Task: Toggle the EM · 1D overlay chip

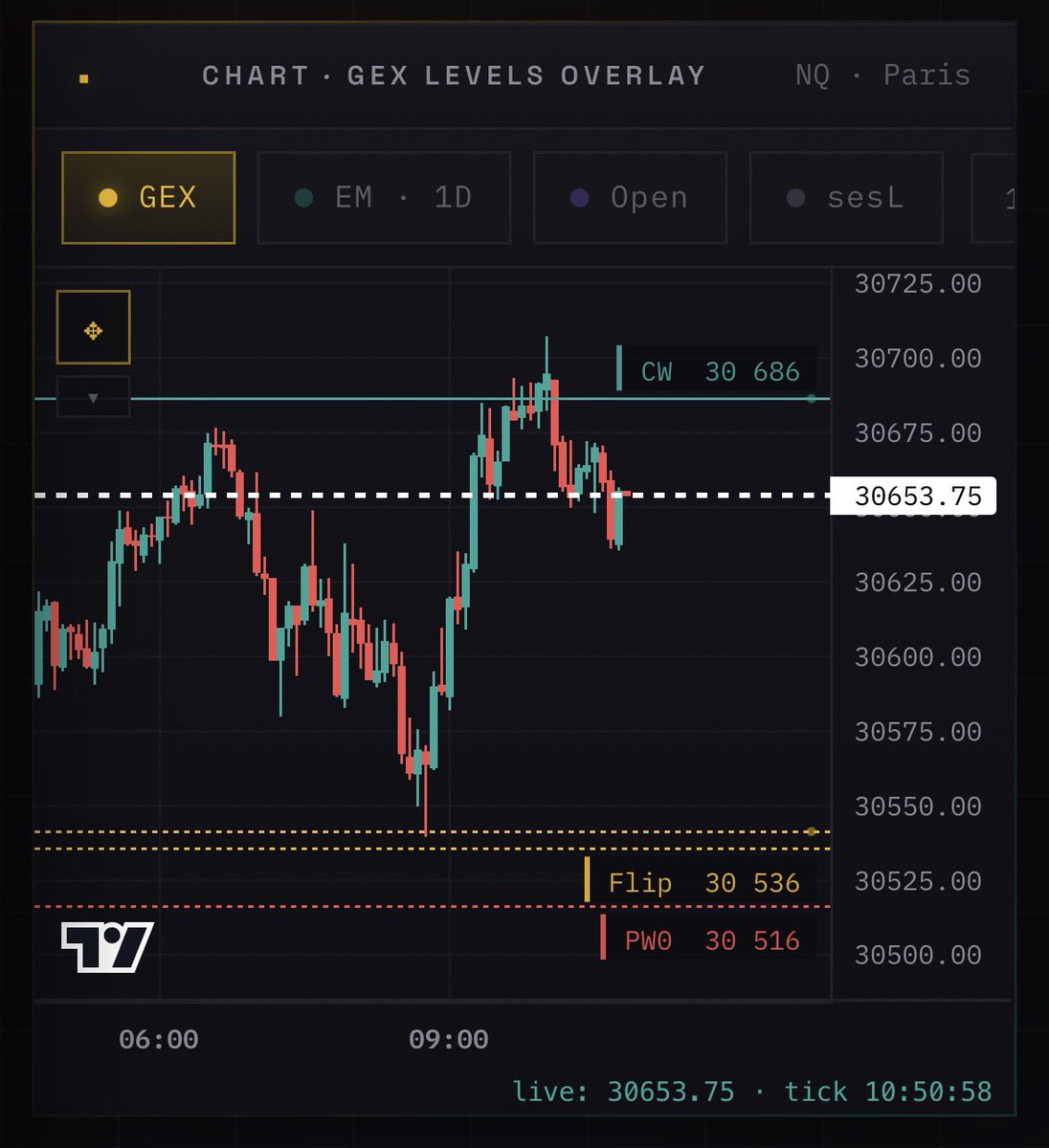Action: (x=384, y=198)
